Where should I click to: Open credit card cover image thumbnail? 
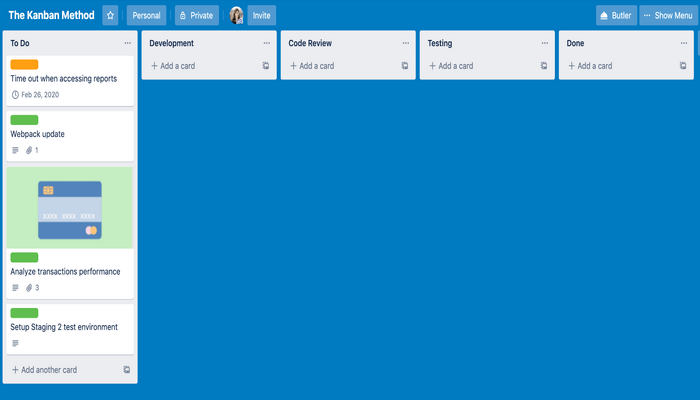(69, 208)
